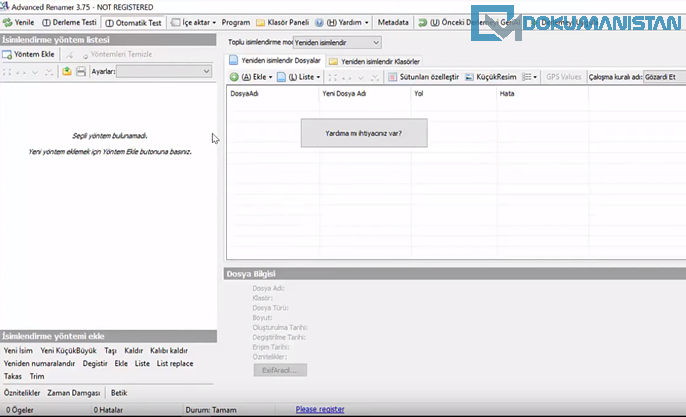Toggle the Klasör Paneli folder panel
This screenshot has width=686, height=417.
point(283,22)
